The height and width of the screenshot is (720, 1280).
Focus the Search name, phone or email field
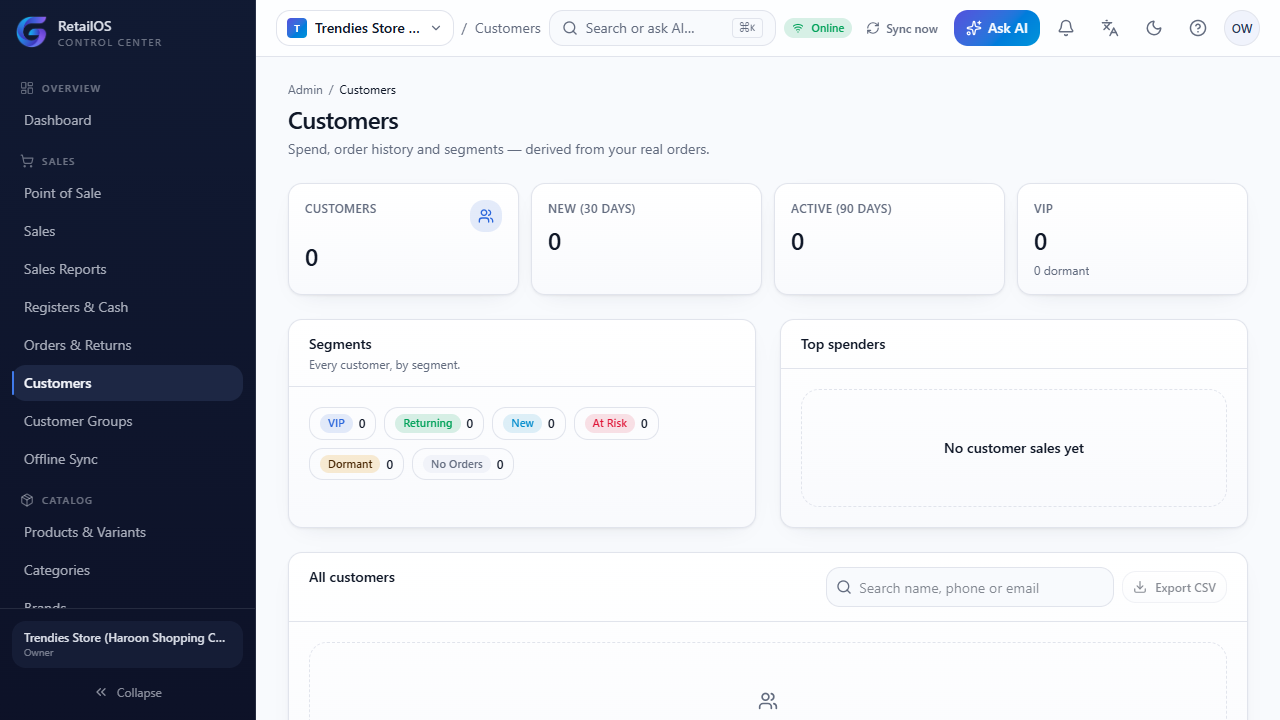[970, 588]
